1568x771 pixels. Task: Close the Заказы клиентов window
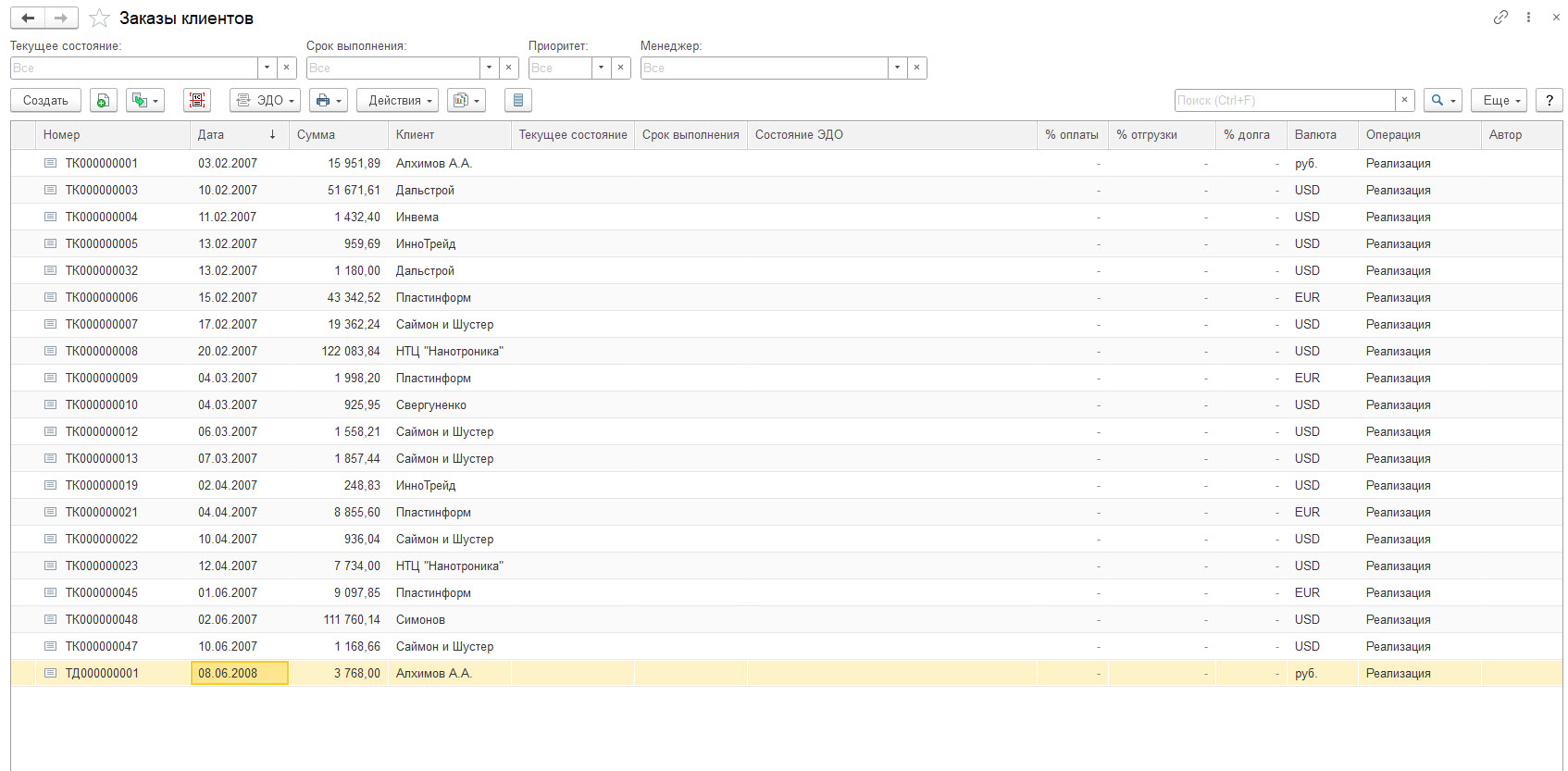[1556, 18]
